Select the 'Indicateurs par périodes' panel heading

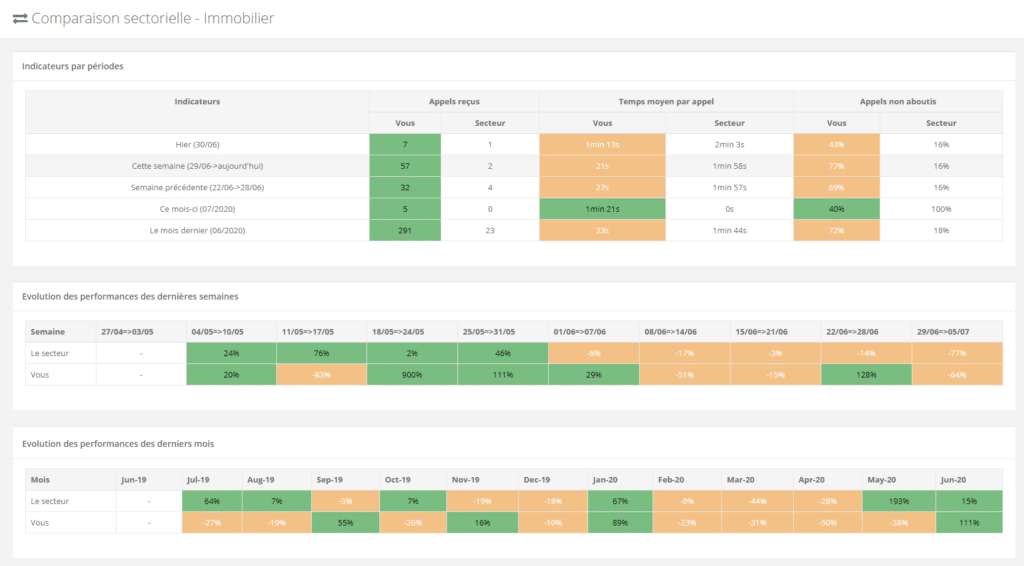point(72,66)
